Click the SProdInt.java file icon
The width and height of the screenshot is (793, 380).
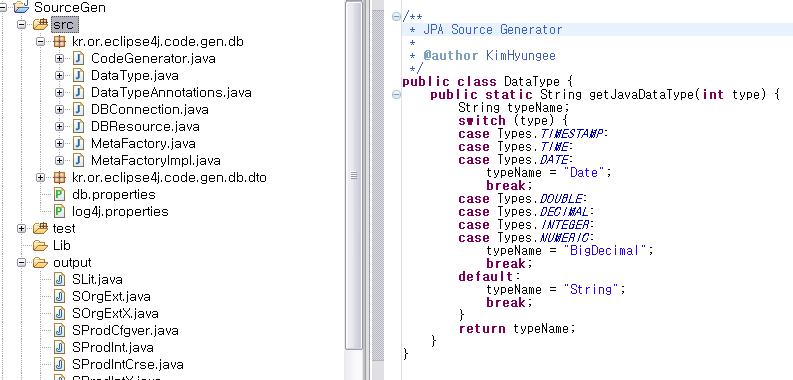pyautogui.click(x=60, y=347)
